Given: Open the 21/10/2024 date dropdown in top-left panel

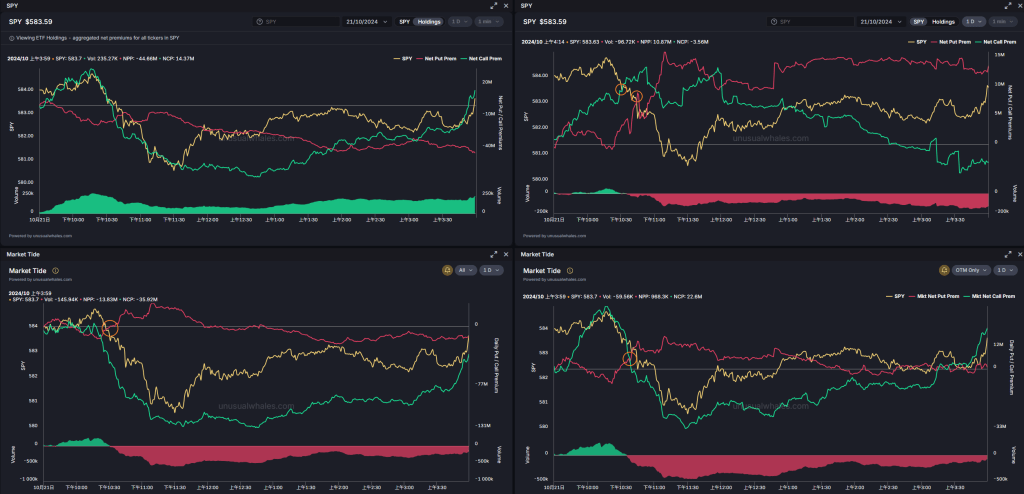Looking at the screenshot, I should 365,21.
